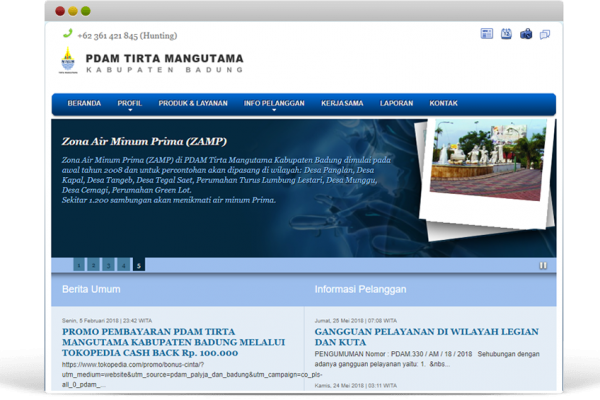The height and width of the screenshot is (400, 600).
Task: Open the LAPORAN menu item
Action: (x=396, y=103)
